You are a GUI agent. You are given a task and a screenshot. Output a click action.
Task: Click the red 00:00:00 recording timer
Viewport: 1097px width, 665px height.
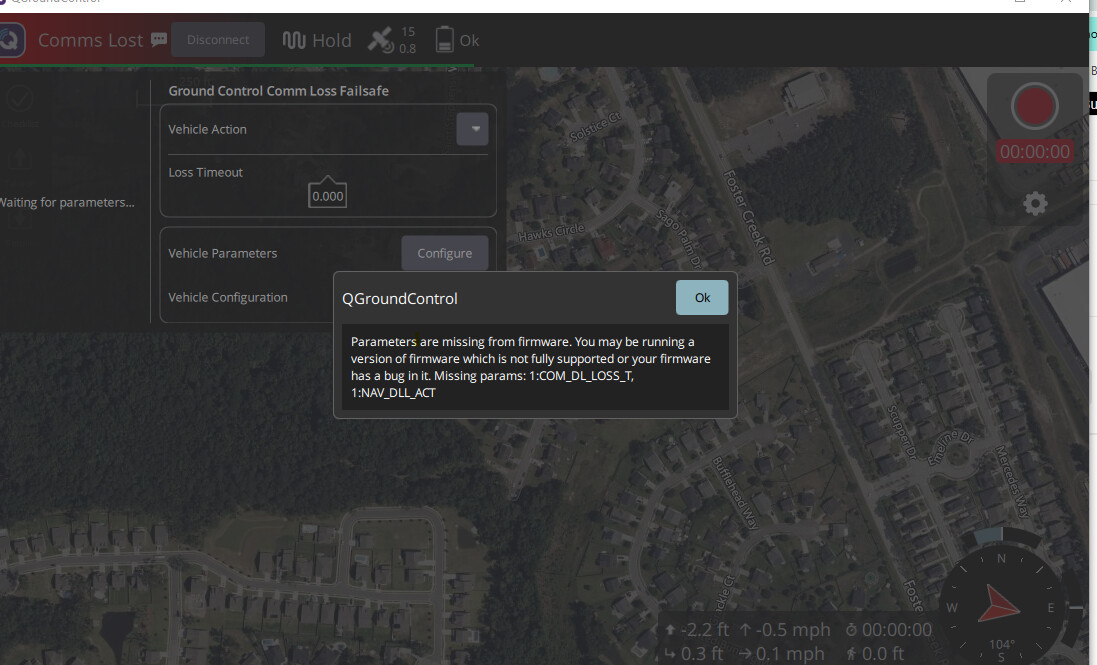click(x=1034, y=152)
